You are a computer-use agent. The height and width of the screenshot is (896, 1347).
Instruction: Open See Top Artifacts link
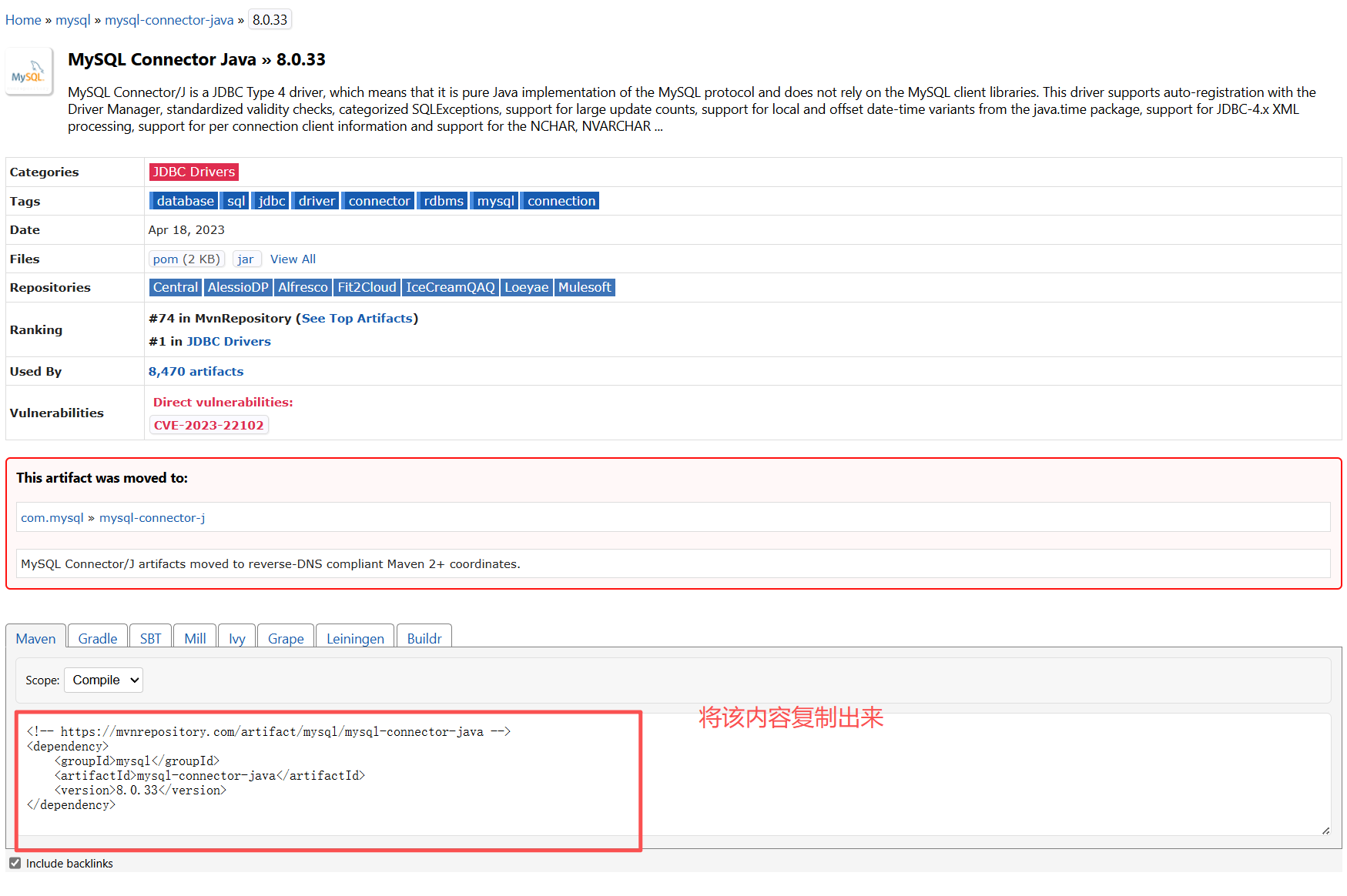pos(357,319)
